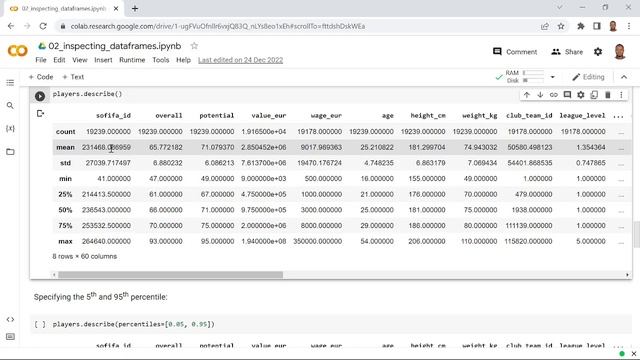This screenshot has width=640, height=360.
Task: Move the cell up
Action: point(527,95)
